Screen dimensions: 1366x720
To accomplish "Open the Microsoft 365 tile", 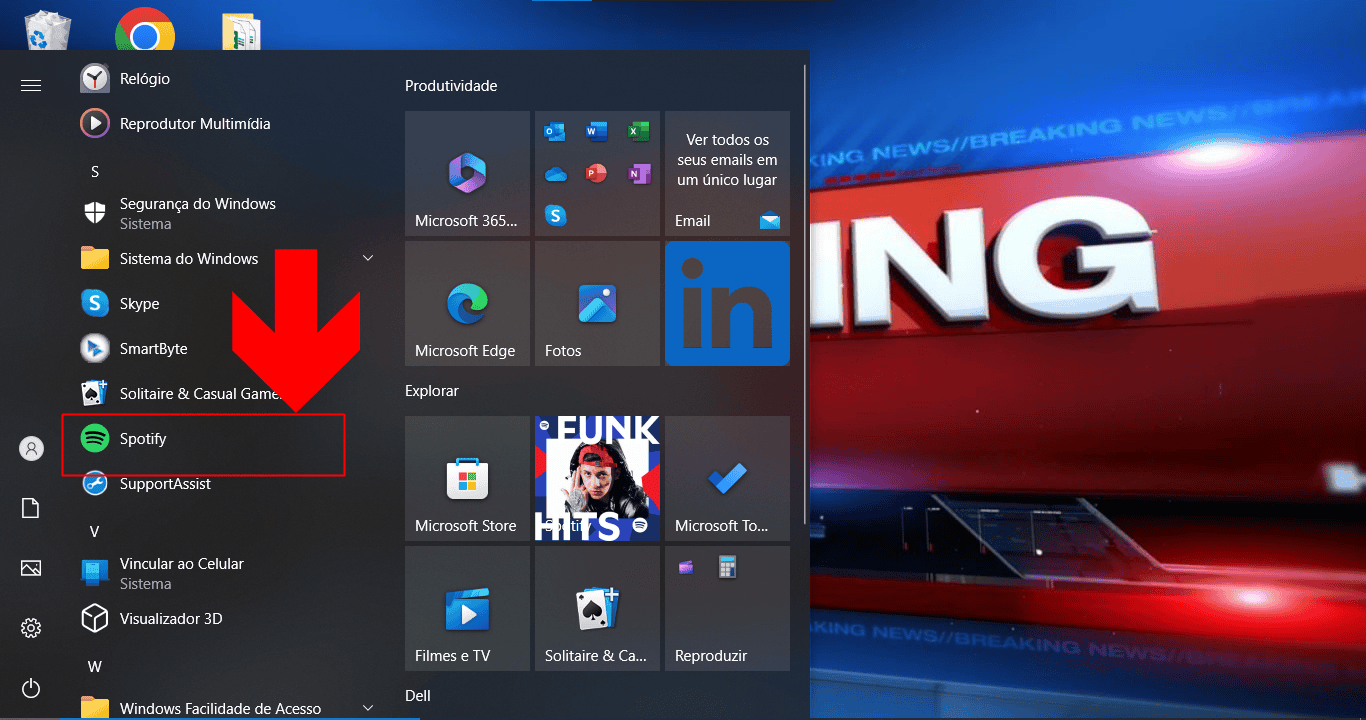I will (x=467, y=173).
